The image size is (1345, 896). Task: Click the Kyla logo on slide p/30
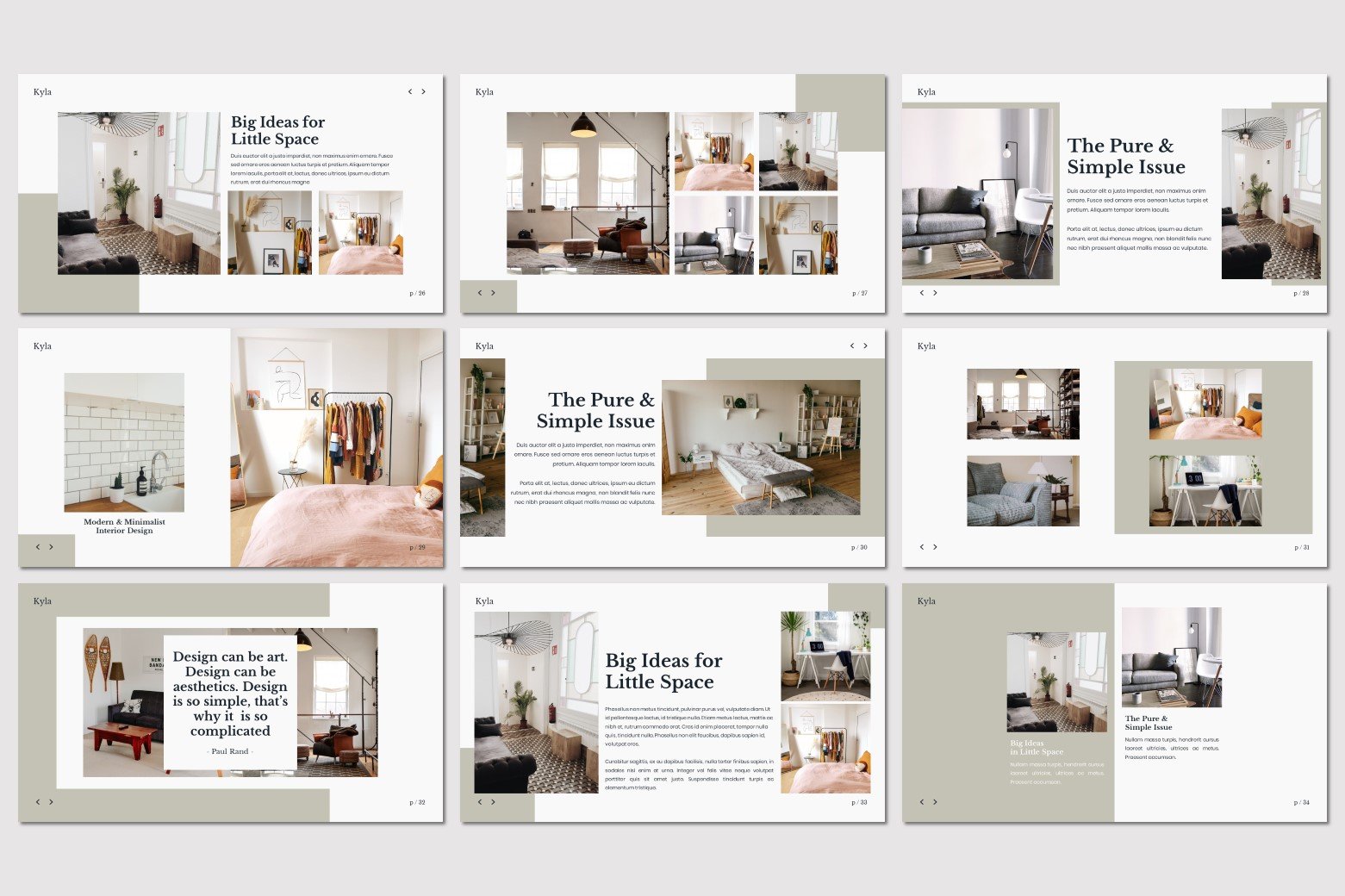pyautogui.click(x=484, y=346)
